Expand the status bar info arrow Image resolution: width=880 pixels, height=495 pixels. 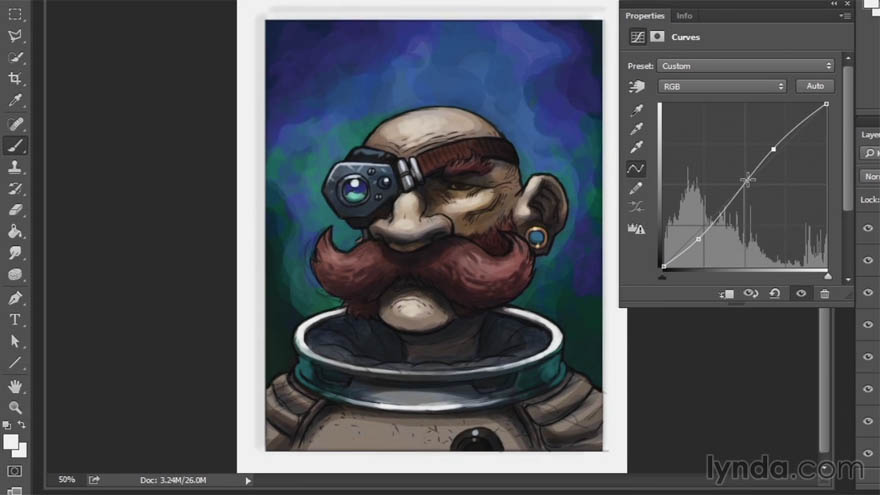coord(248,480)
